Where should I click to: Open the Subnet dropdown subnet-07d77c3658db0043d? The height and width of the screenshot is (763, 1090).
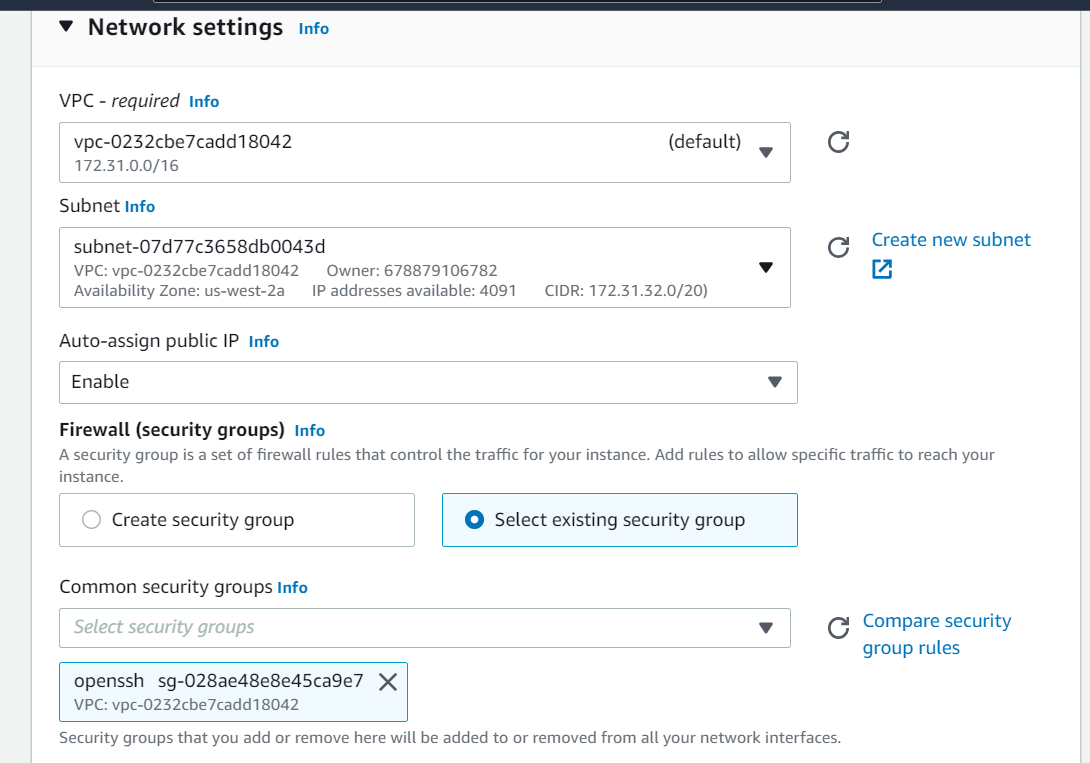point(425,268)
